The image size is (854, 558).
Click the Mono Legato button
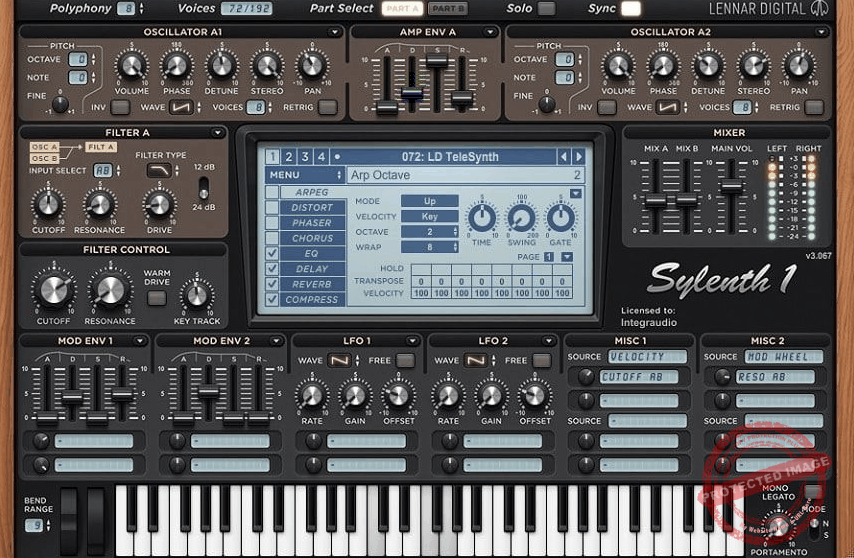[x=813, y=491]
